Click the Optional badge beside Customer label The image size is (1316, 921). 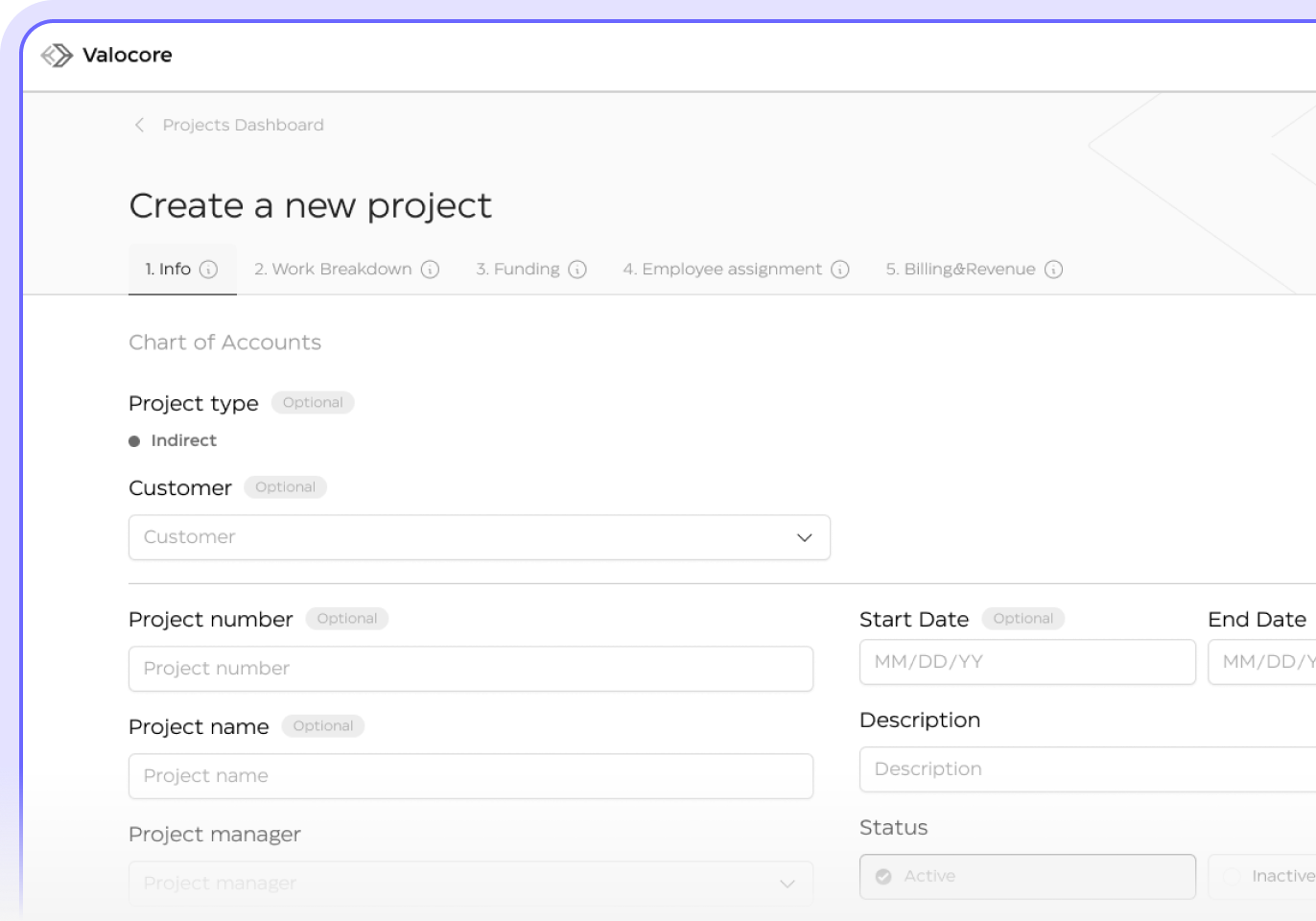pos(285,487)
